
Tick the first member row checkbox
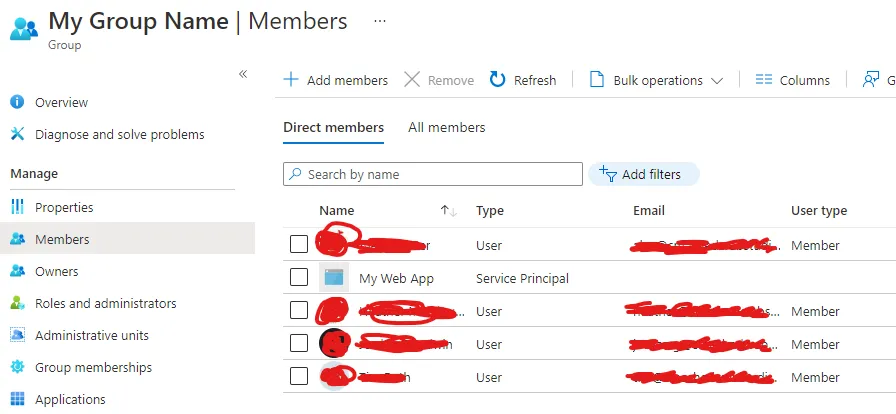click(x=299, y=245)
